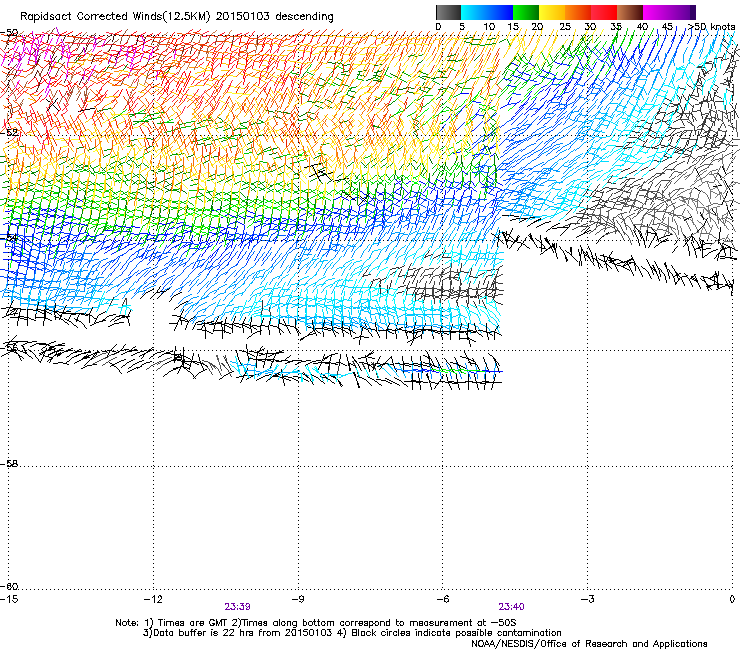Click the -12 longitude axis label
Image resolution: width=740 pixels, height=650 pixels.
click(x=153, y=599)
